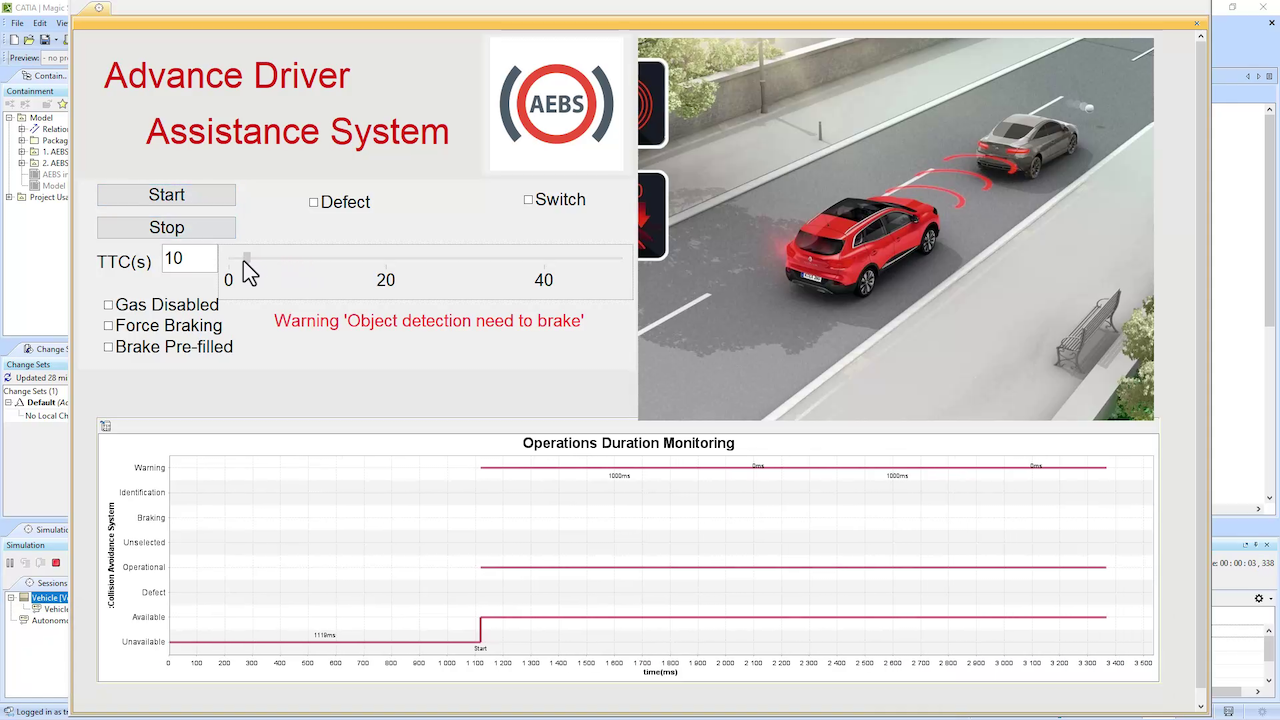Click inside the TTC(s) value field
The height and width of the screenshot is (720, 1280).
coord(188,259)
